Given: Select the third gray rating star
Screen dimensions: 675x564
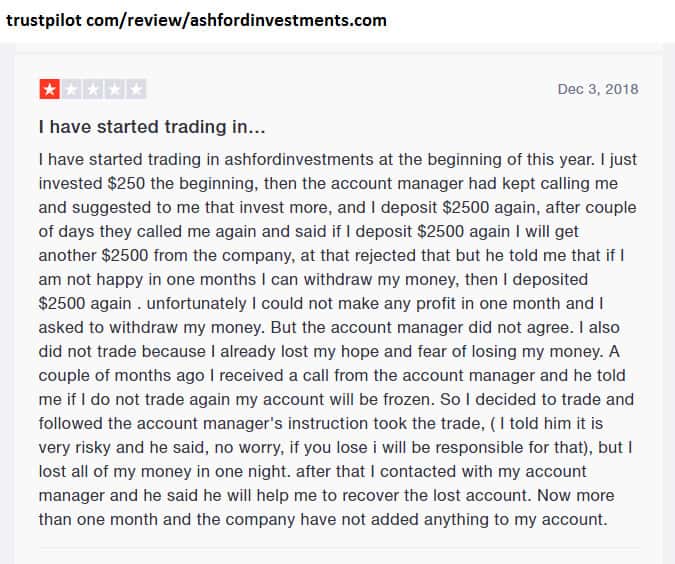Looking at the screenshot, I should click(x=93, y=89).
